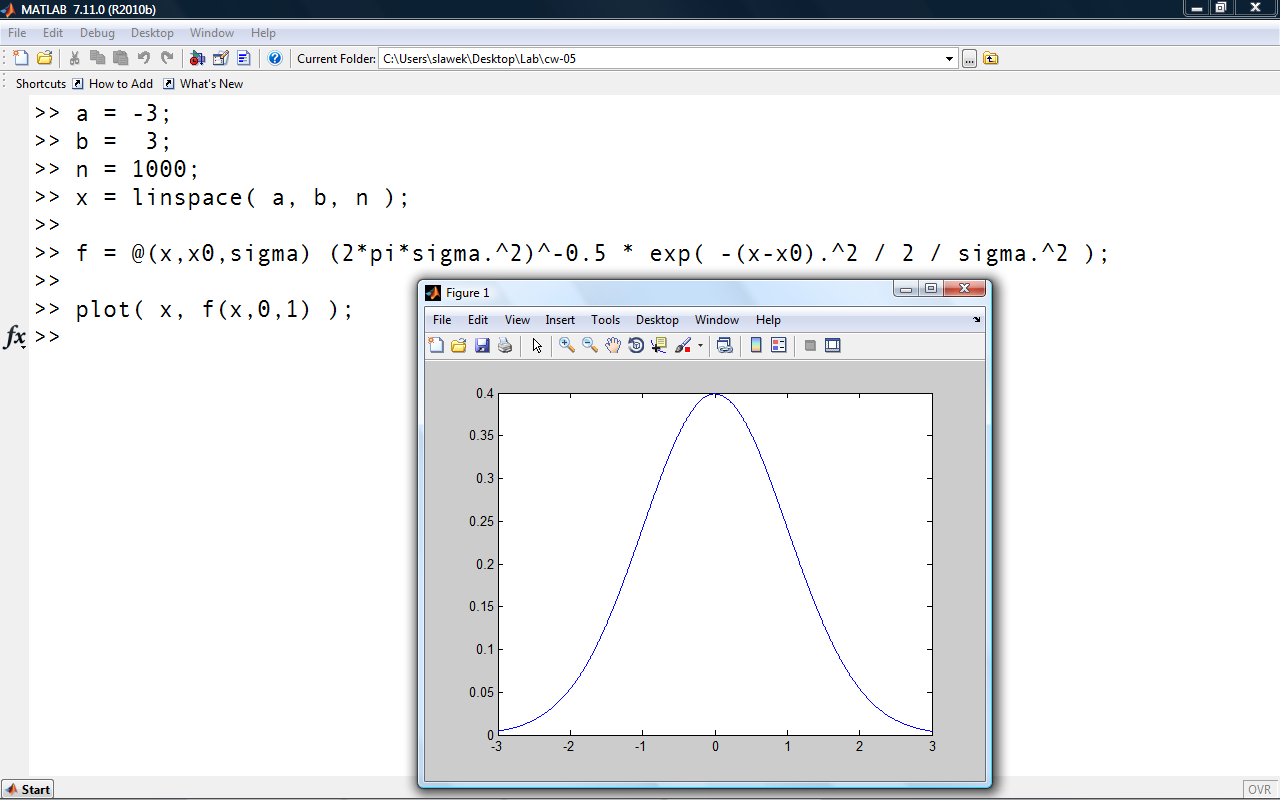Open the MATLAB main File menu
The width and height of the screenshot is (1280, 800).
click(x=17, y=33)
